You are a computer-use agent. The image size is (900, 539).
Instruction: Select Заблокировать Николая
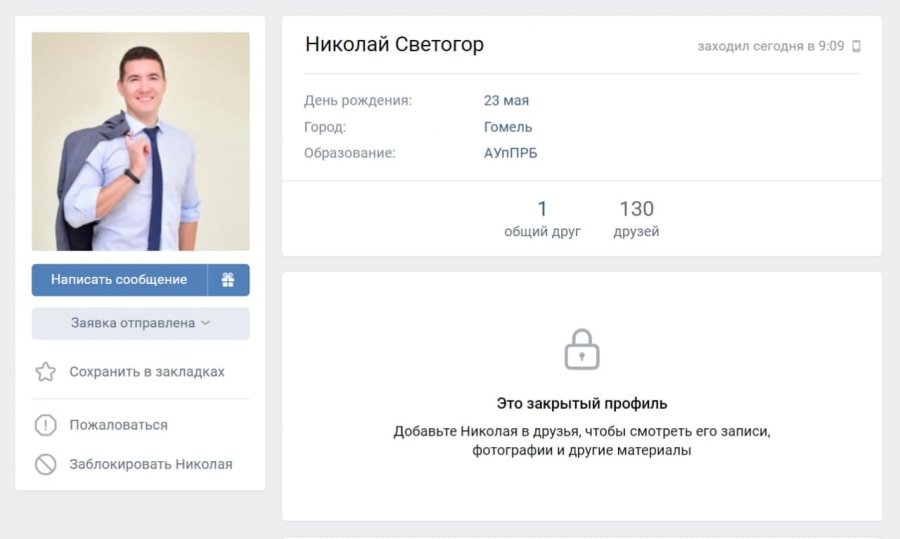click(x=151, y=464)
